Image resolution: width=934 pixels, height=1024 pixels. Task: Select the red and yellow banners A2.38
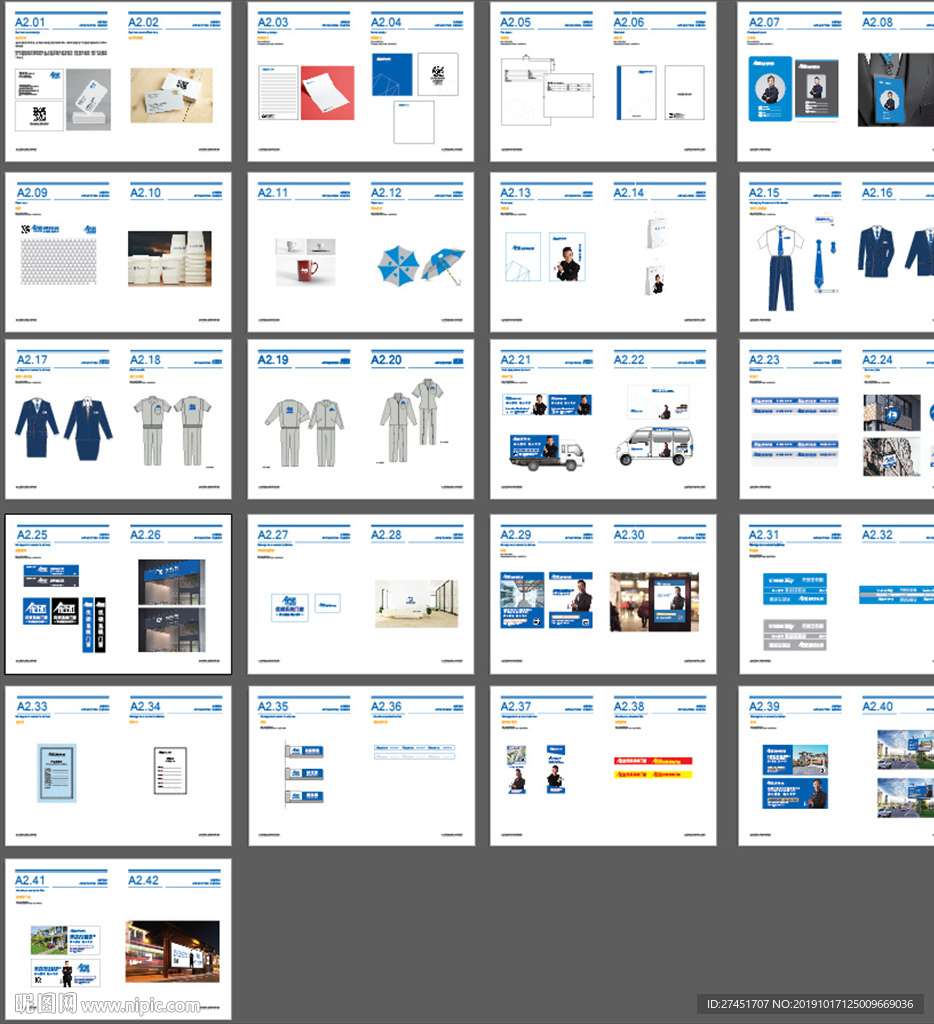[653, 767]
